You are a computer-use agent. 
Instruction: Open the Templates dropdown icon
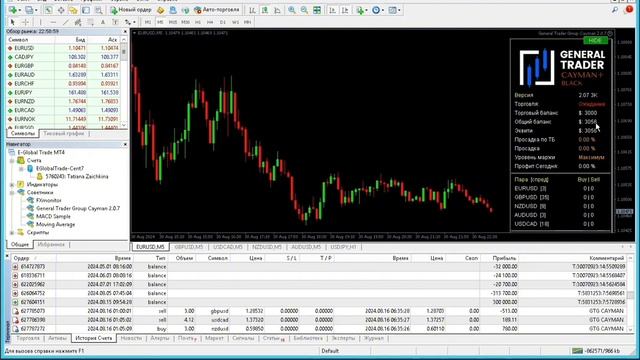tap(394, 10)
